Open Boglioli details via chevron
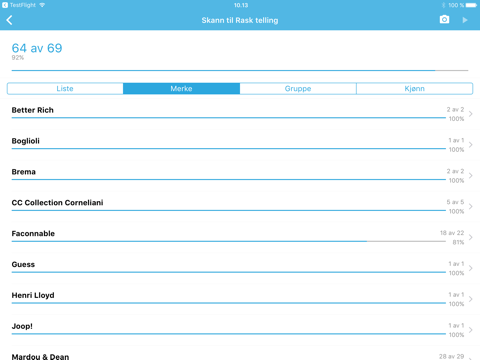The image size is (480, 360). [x=471, y=145]
